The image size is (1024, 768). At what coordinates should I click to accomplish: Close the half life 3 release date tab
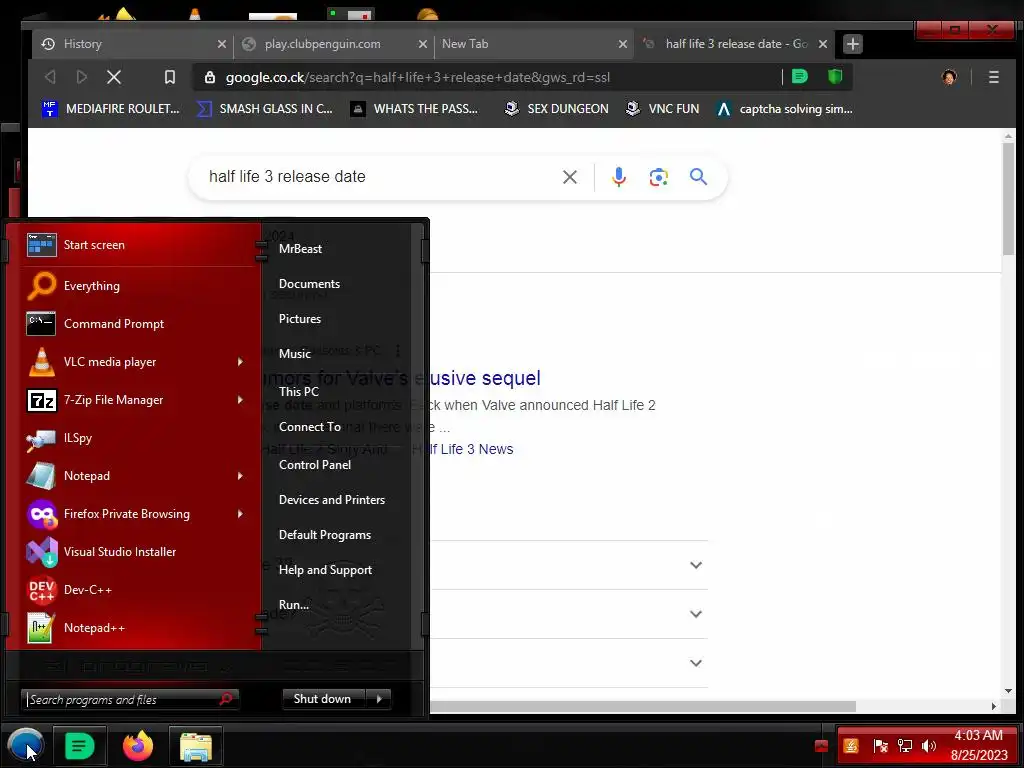(x=823, y=44)
